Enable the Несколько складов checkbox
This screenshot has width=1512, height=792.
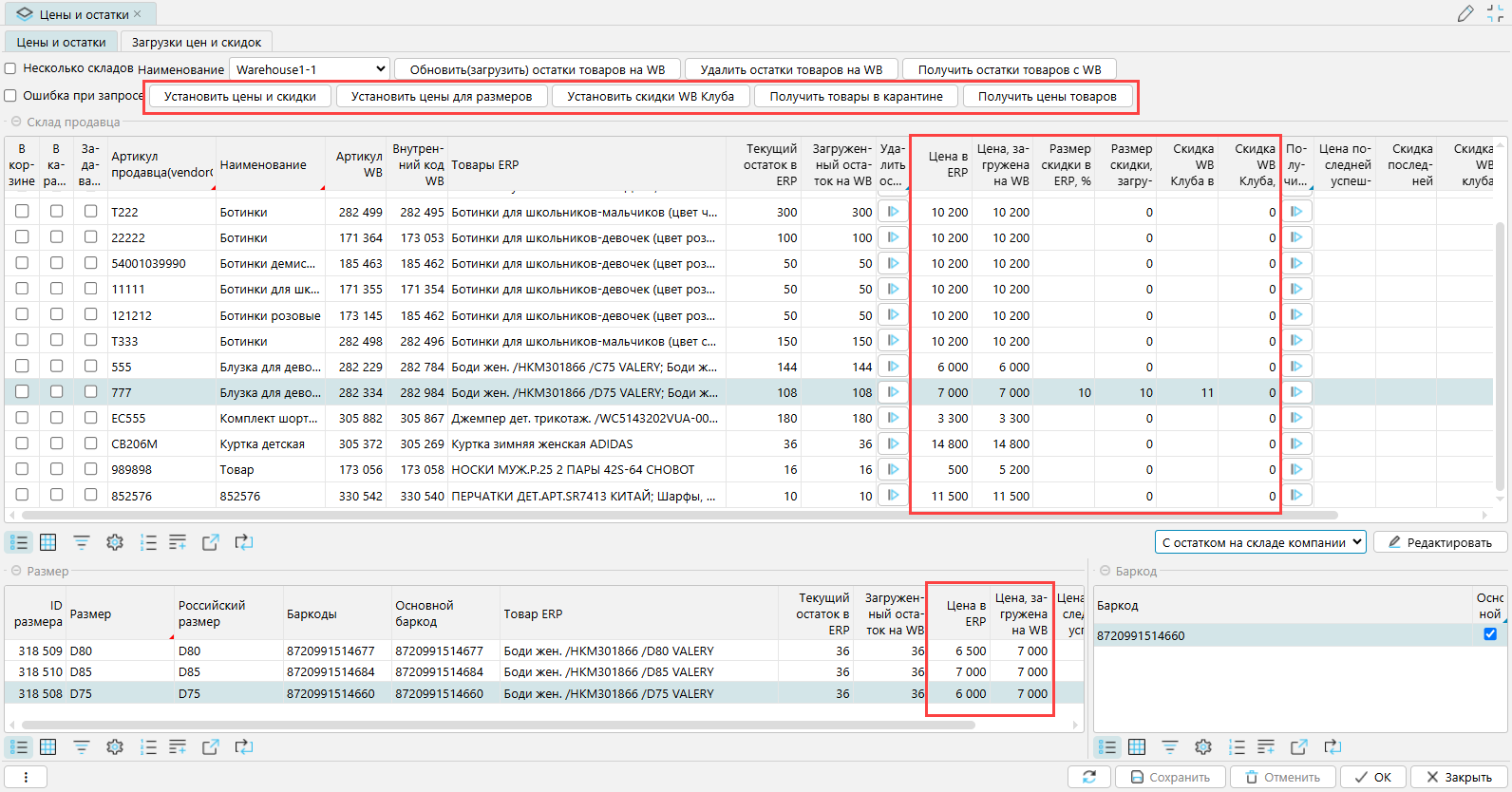coord(10,68)
